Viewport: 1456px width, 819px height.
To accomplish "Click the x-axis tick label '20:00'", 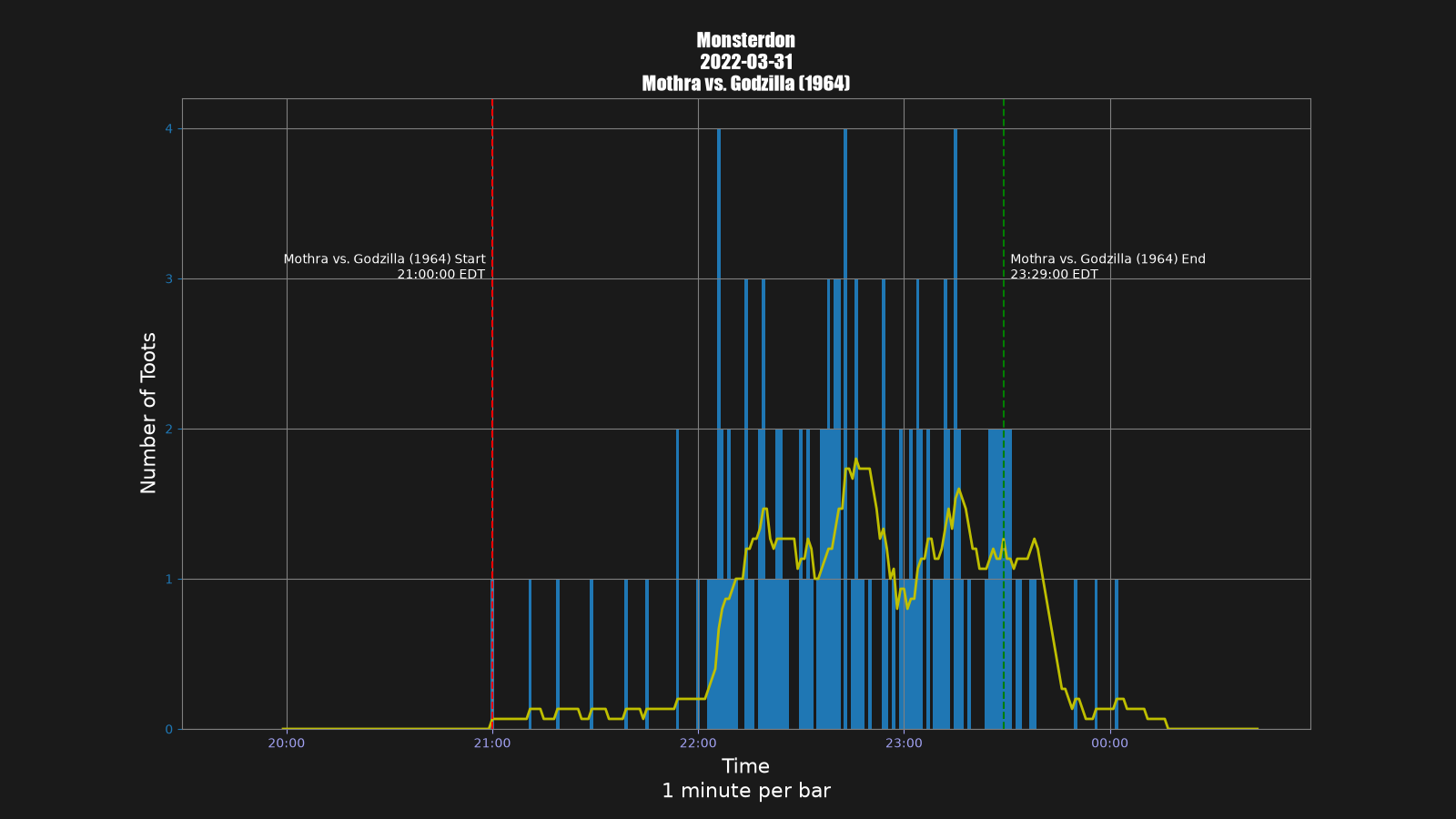I will 287,743.
